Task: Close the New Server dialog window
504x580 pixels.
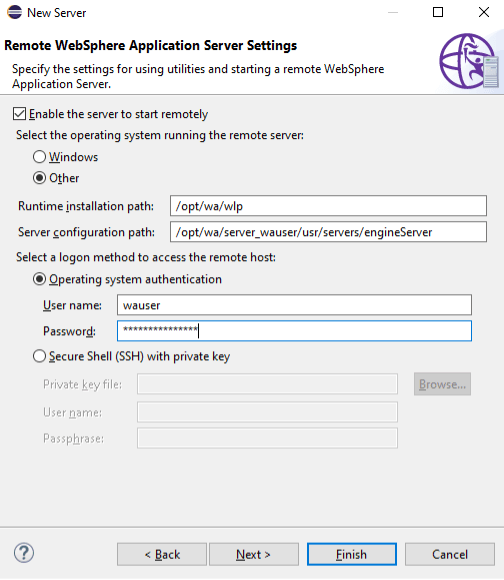Action: click(484, 12)
